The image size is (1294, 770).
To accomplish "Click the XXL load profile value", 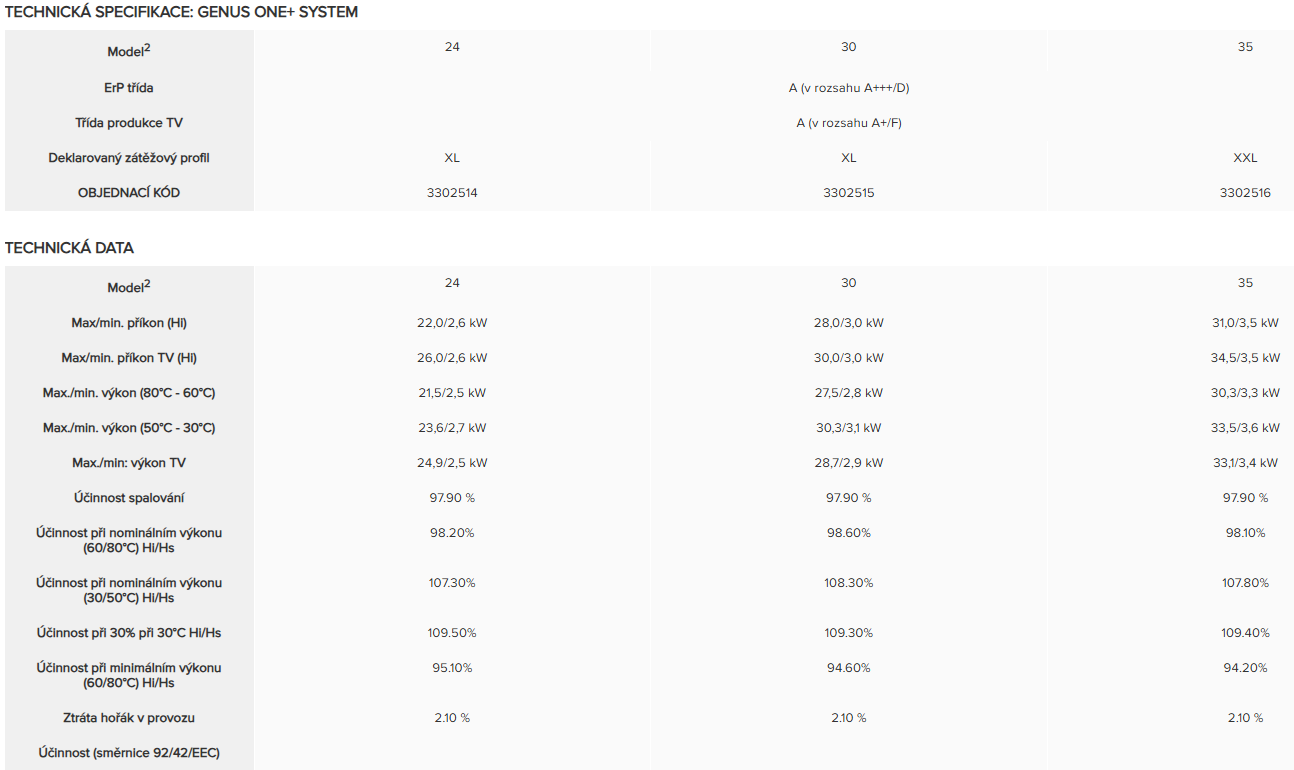I will 1244,158.
